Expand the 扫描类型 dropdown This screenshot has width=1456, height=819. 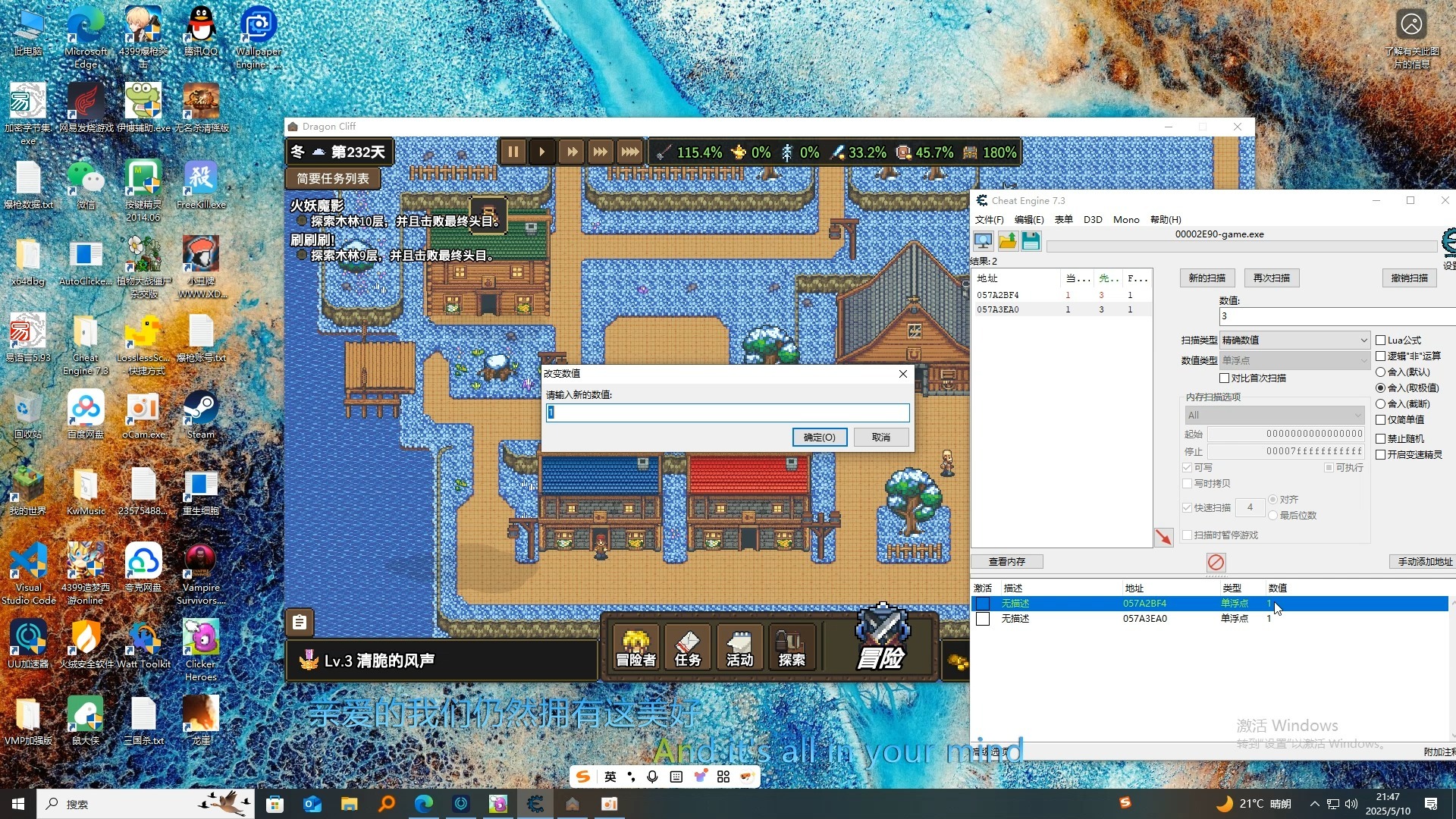[x=1294, y=340]
